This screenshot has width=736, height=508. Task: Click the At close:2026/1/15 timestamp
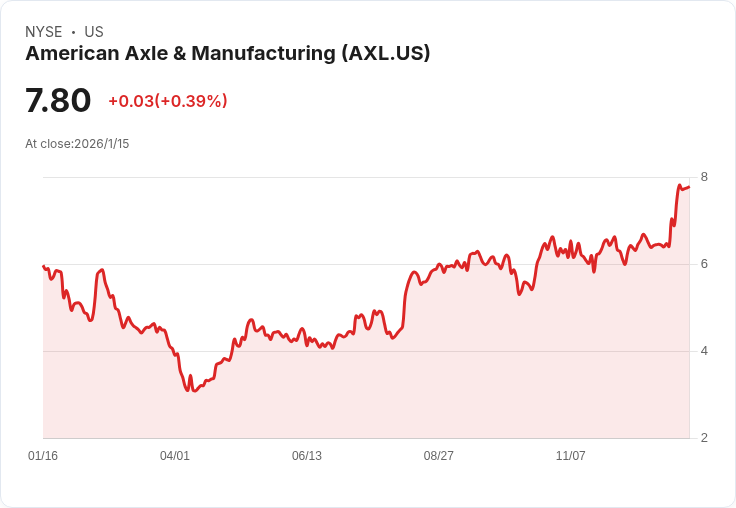pyautogui.click(x=77, y=144)
